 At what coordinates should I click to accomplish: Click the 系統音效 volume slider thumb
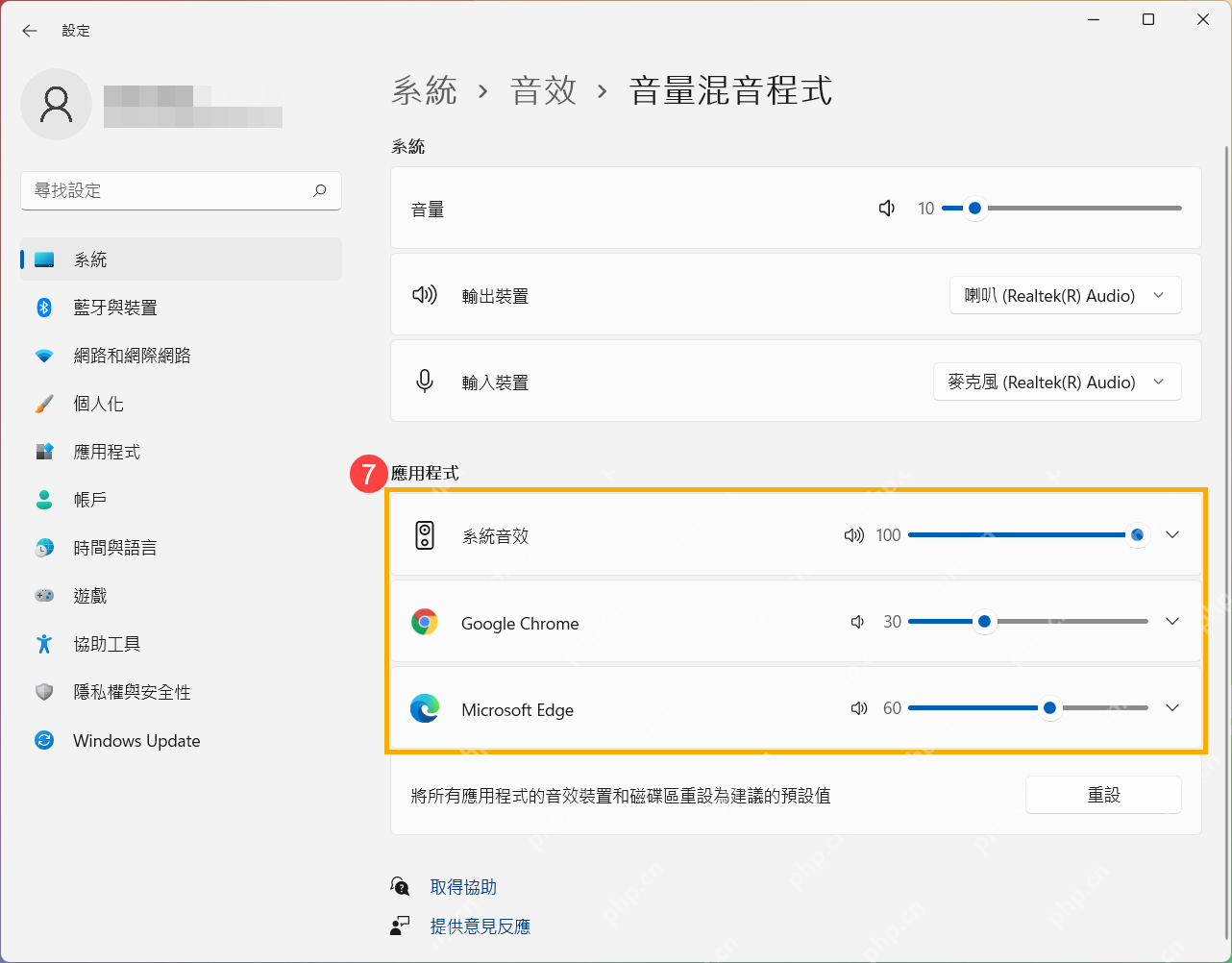click(x=1138, y=535)
